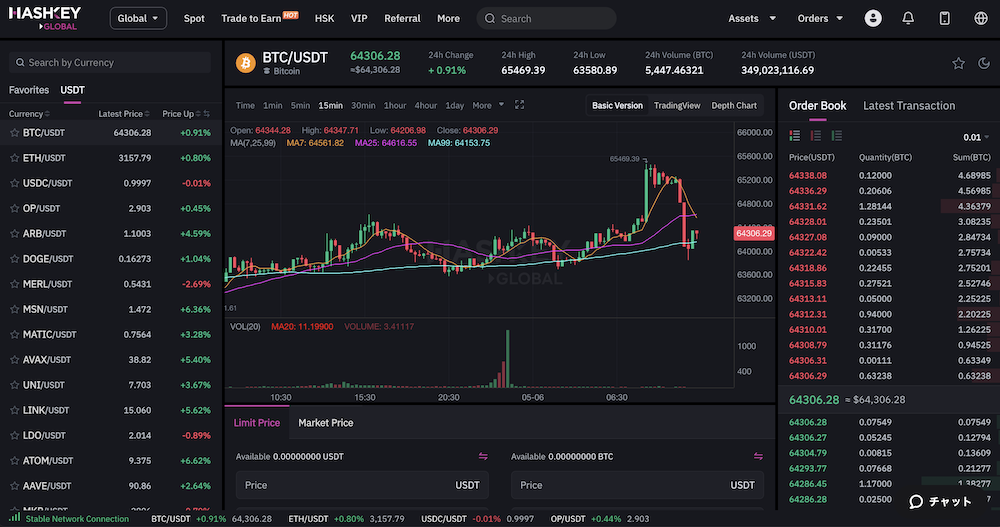Image resolution: width=1000 pixels, height=527 pixels.
Task: Favorite the BTC/USDT pair with header star
Action: tap(958, 63)
